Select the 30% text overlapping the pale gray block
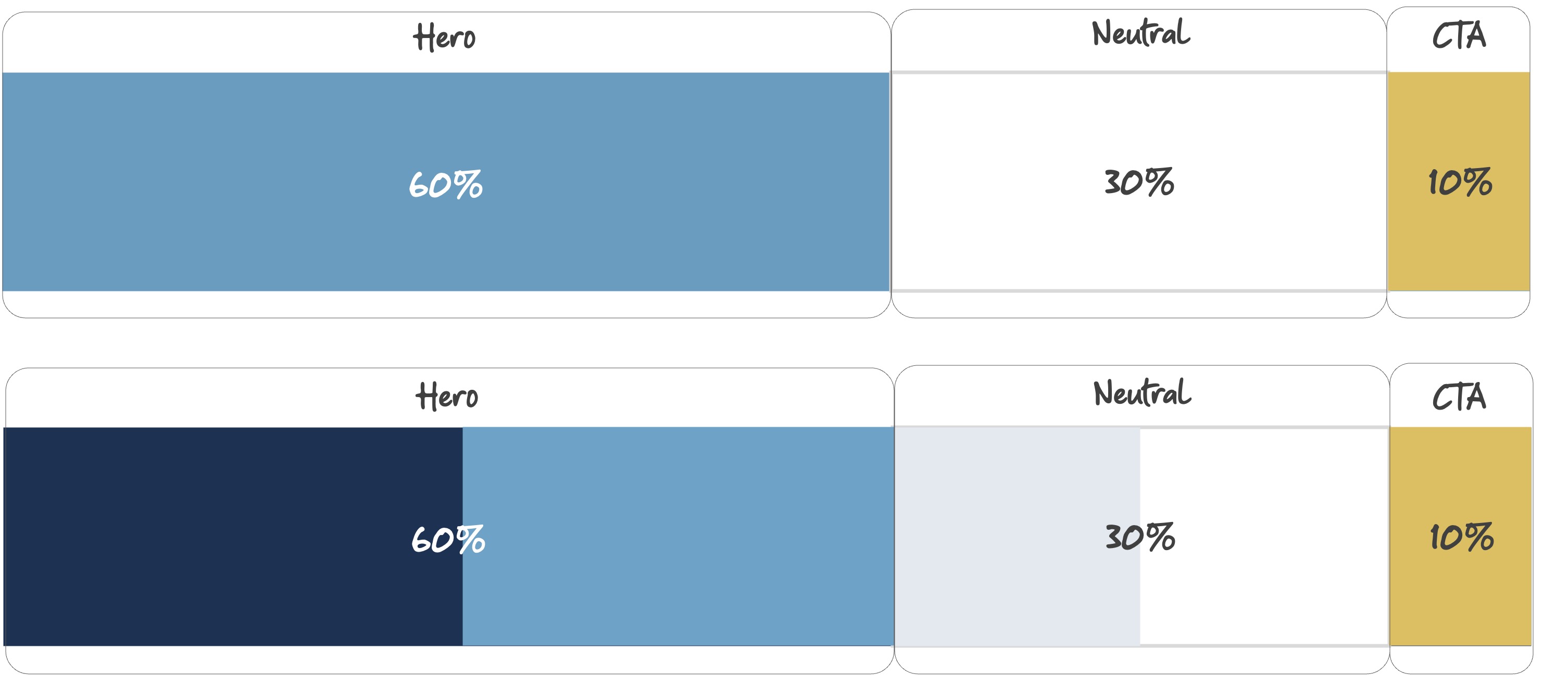The image size is (1568, 675). coord(1140,537)
